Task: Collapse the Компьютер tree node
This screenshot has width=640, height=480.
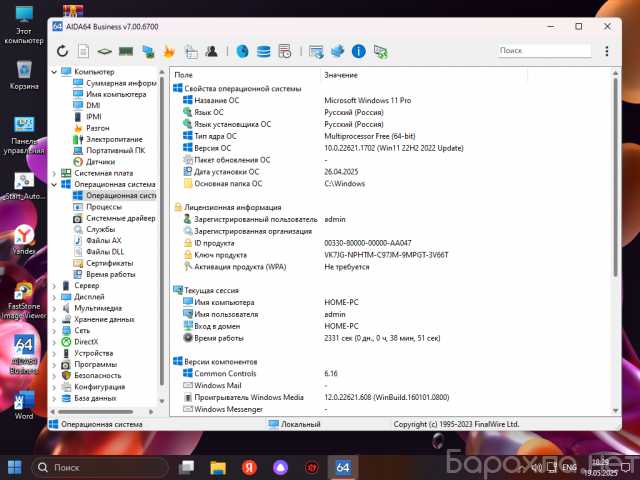Action: click(54, 72)
